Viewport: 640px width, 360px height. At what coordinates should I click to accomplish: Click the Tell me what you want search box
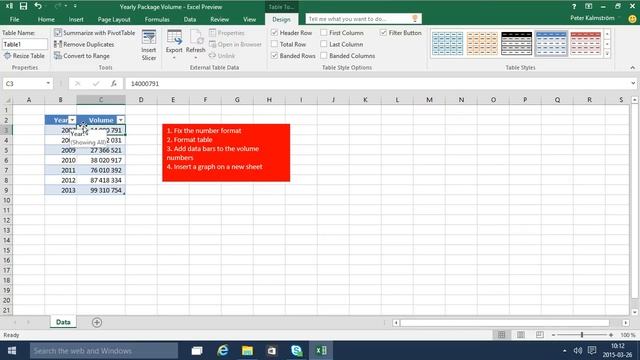pyautogui.click(x=363, y=19)
